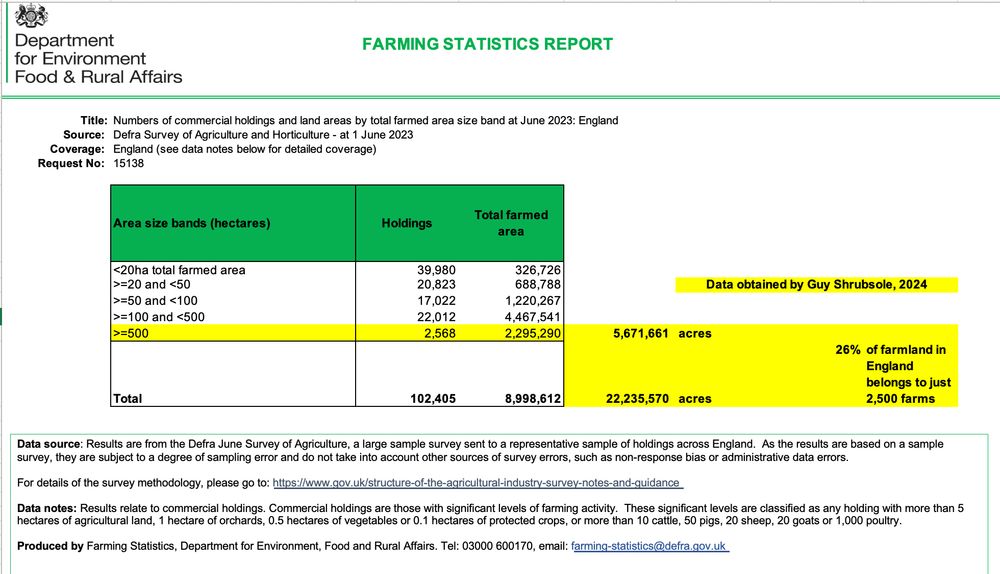1000x574 pixels.
Task: Click the 'Title:' label
Action: [x=93, y=120]
